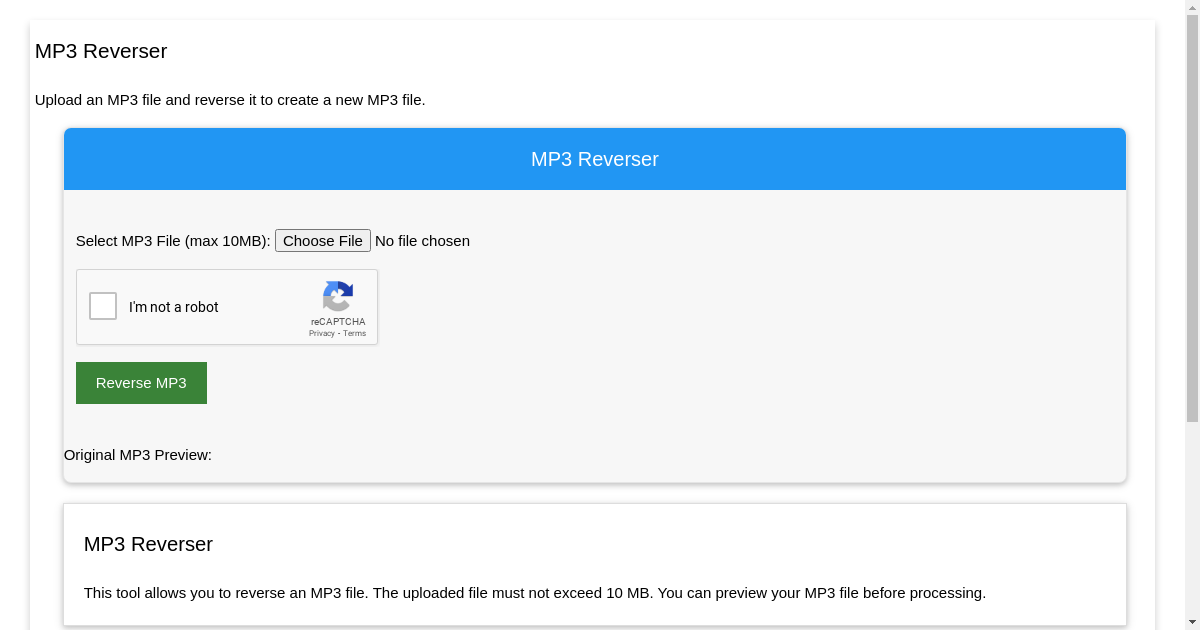The image size is (1200, 630).
Task: Click the "I'm not a robot" label text
Action: click(x=173, y=307)
